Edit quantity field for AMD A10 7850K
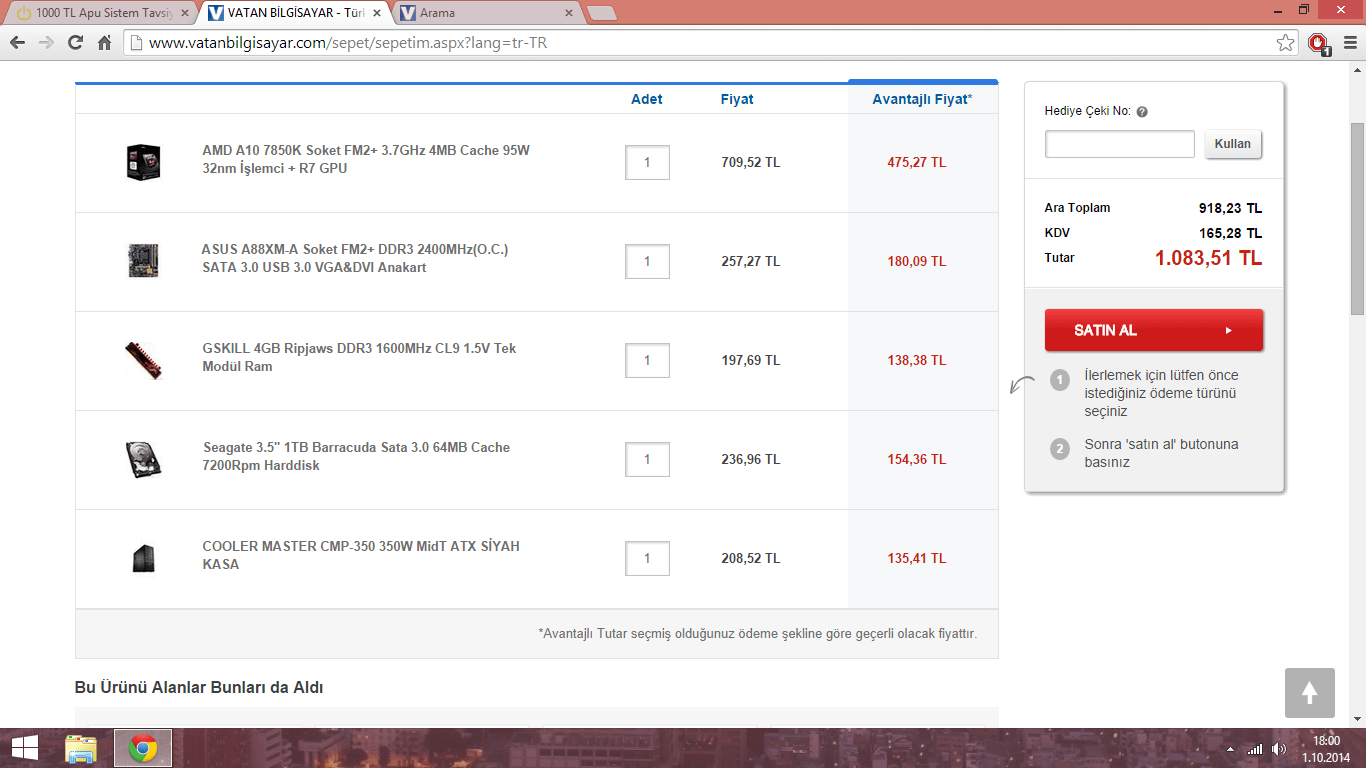Viewport: 1366px width, 768px height. (647, 162)
